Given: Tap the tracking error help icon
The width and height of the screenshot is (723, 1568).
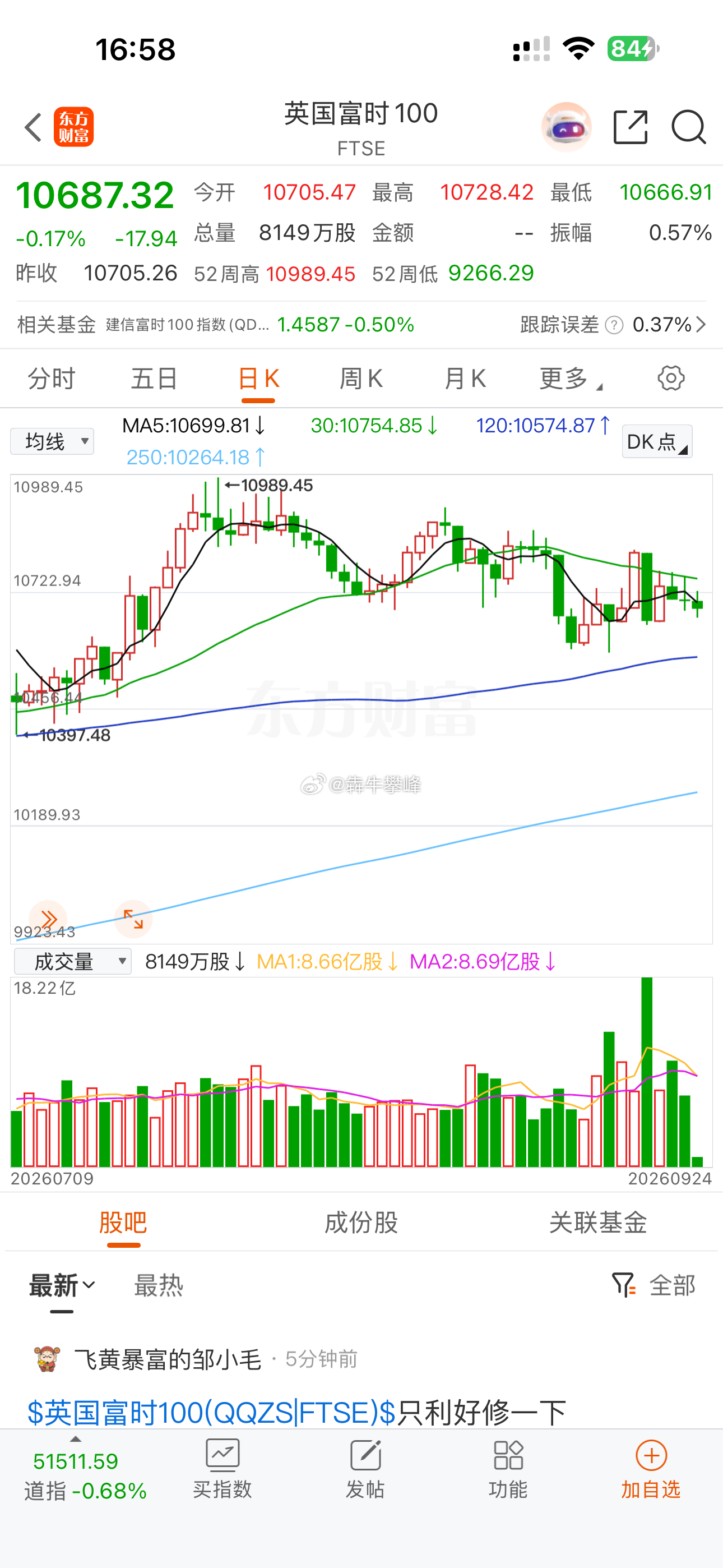Looking at the screenshot, I should (x=614, y=325).
